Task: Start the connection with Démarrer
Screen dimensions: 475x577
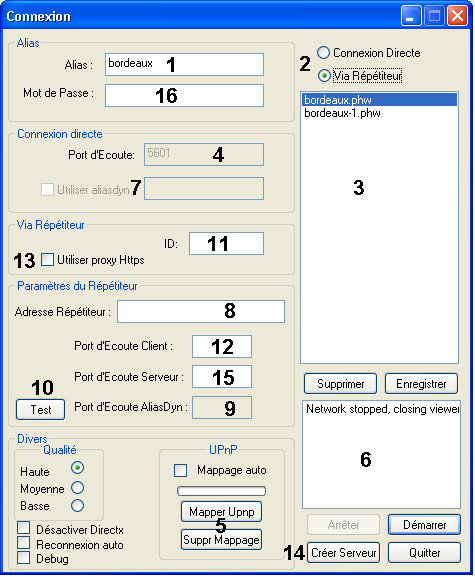Action: (x=424, y=525)
